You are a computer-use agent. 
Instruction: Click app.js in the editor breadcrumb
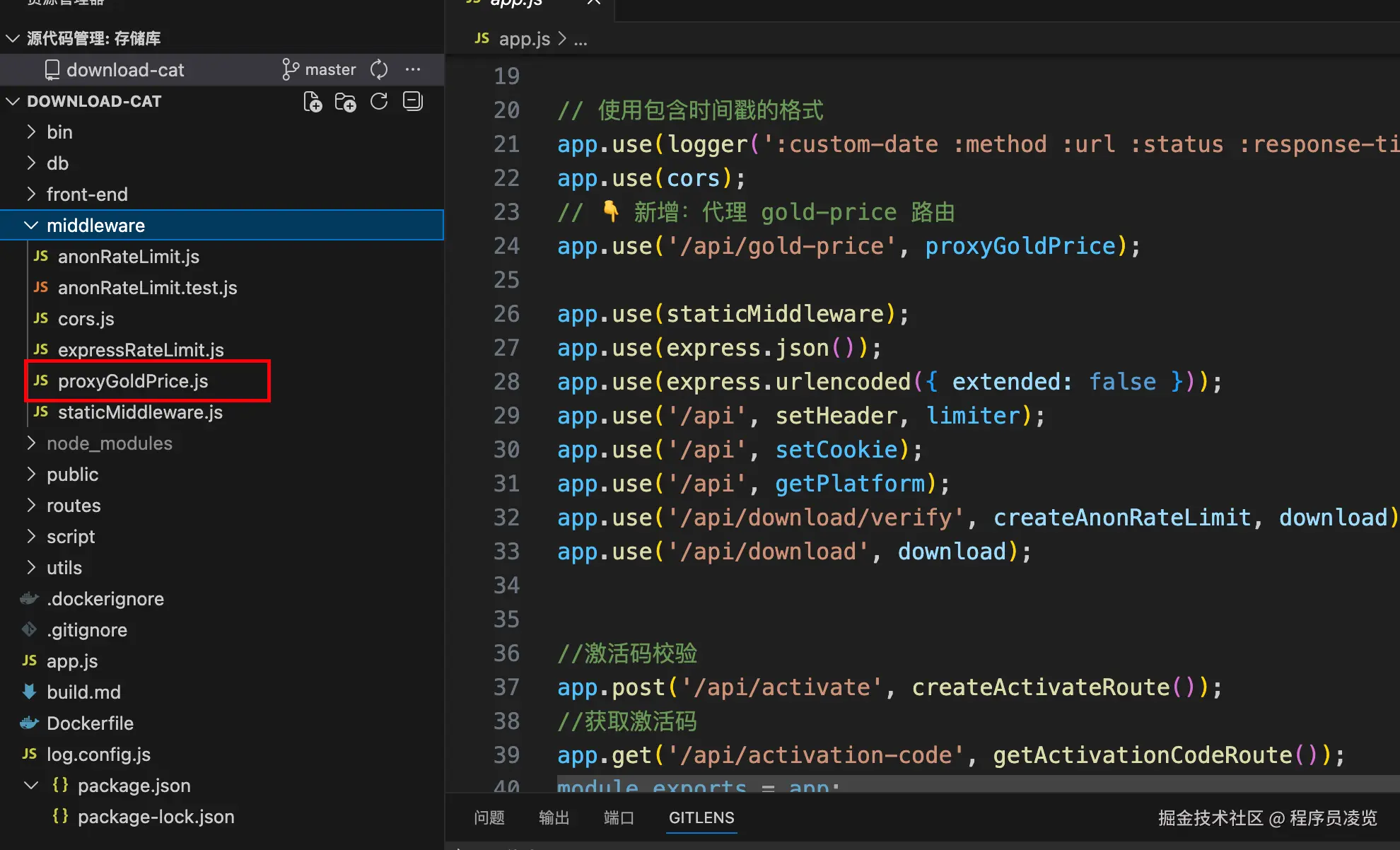[x=523, y=39]
